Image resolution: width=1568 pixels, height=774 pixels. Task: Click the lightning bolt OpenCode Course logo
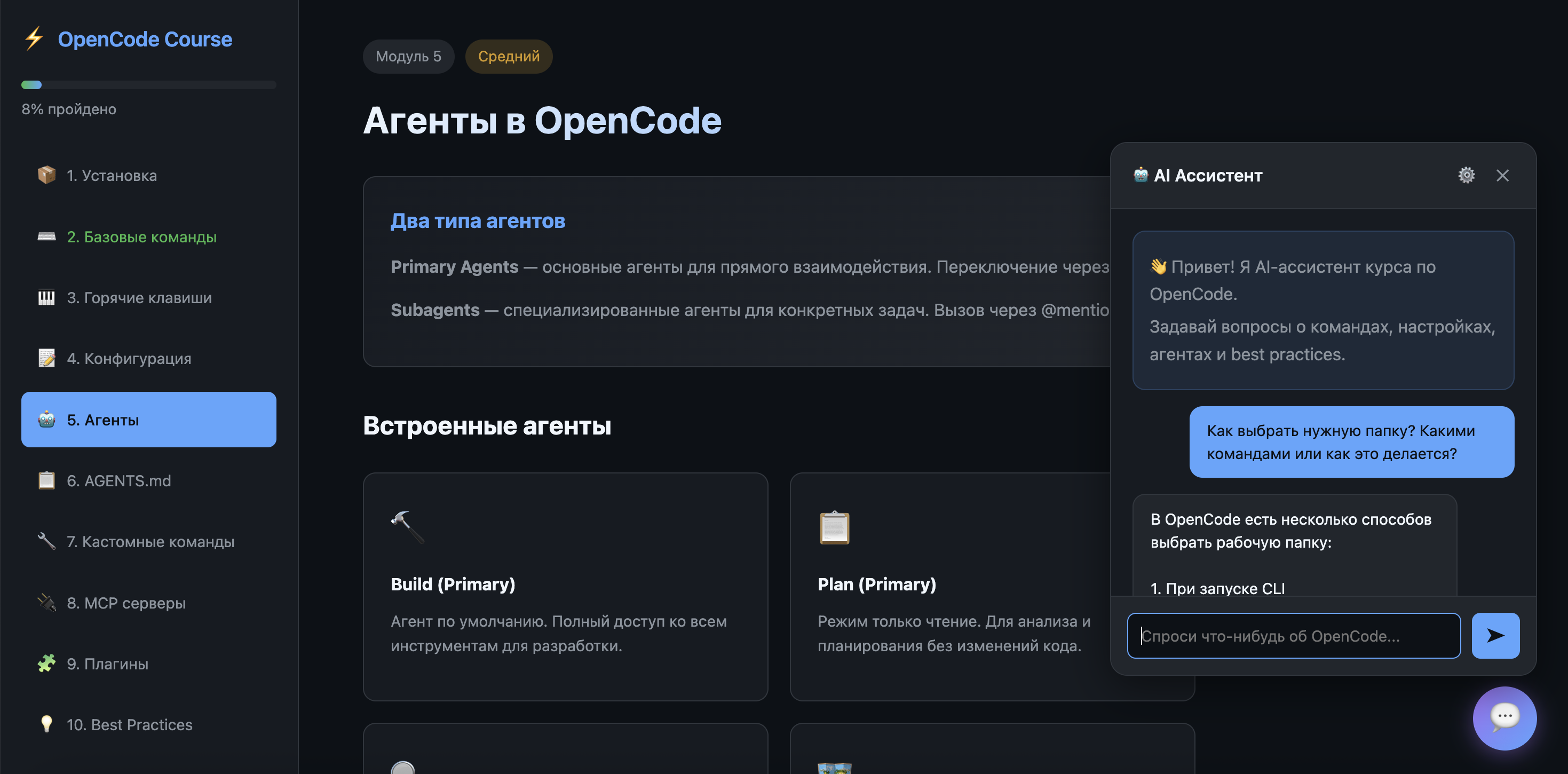[34, 38]
